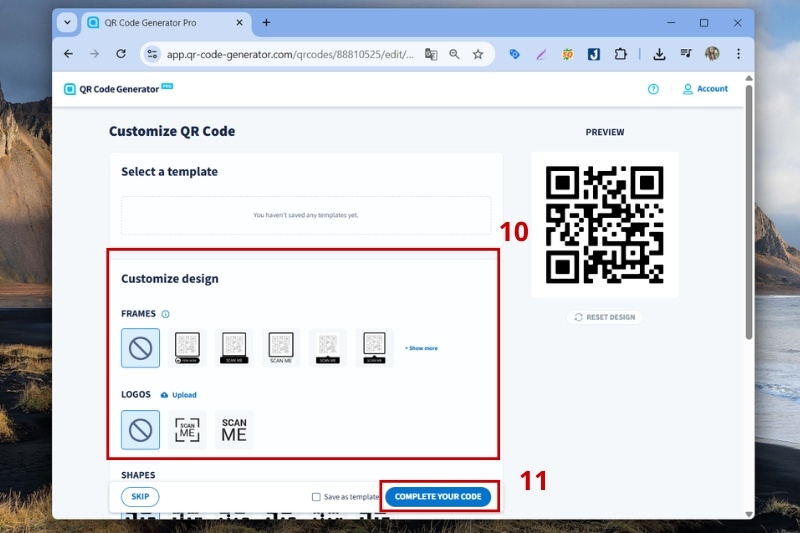
Task: Select the no-logo option under LOGOS
Action: click(140, 429)
